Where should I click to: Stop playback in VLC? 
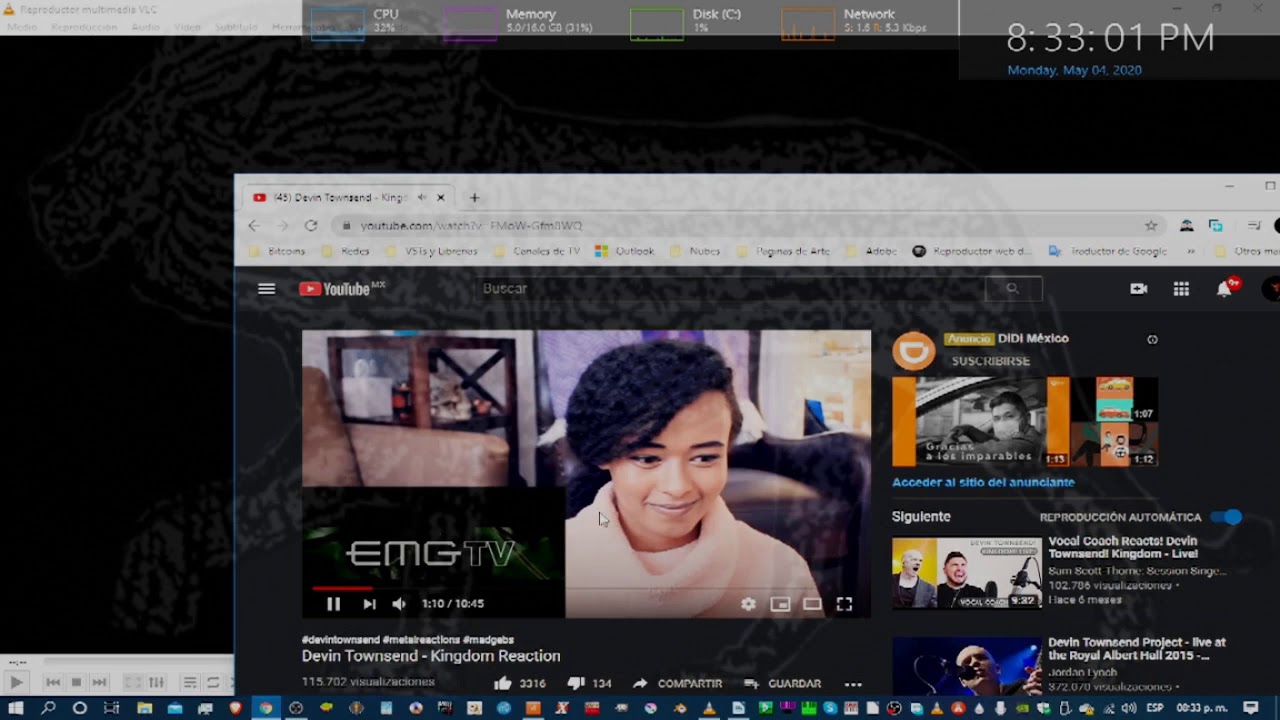point(76,683)
